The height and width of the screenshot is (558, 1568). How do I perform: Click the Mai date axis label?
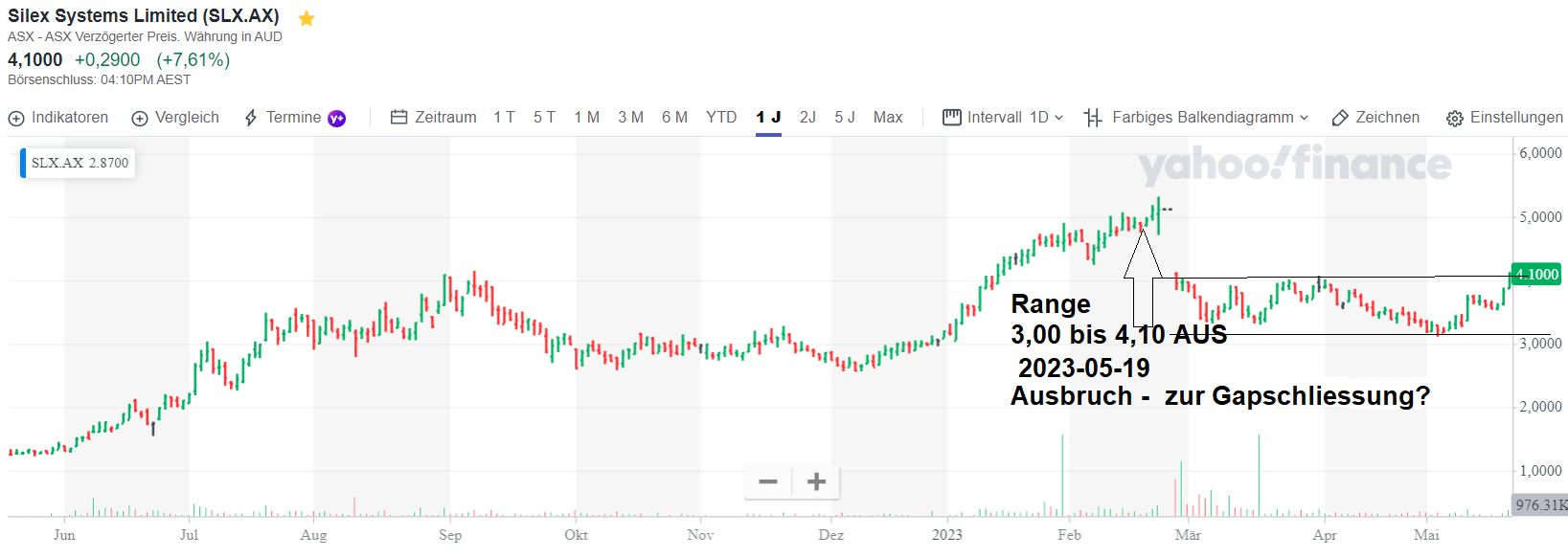click(x=1426, y=535)
